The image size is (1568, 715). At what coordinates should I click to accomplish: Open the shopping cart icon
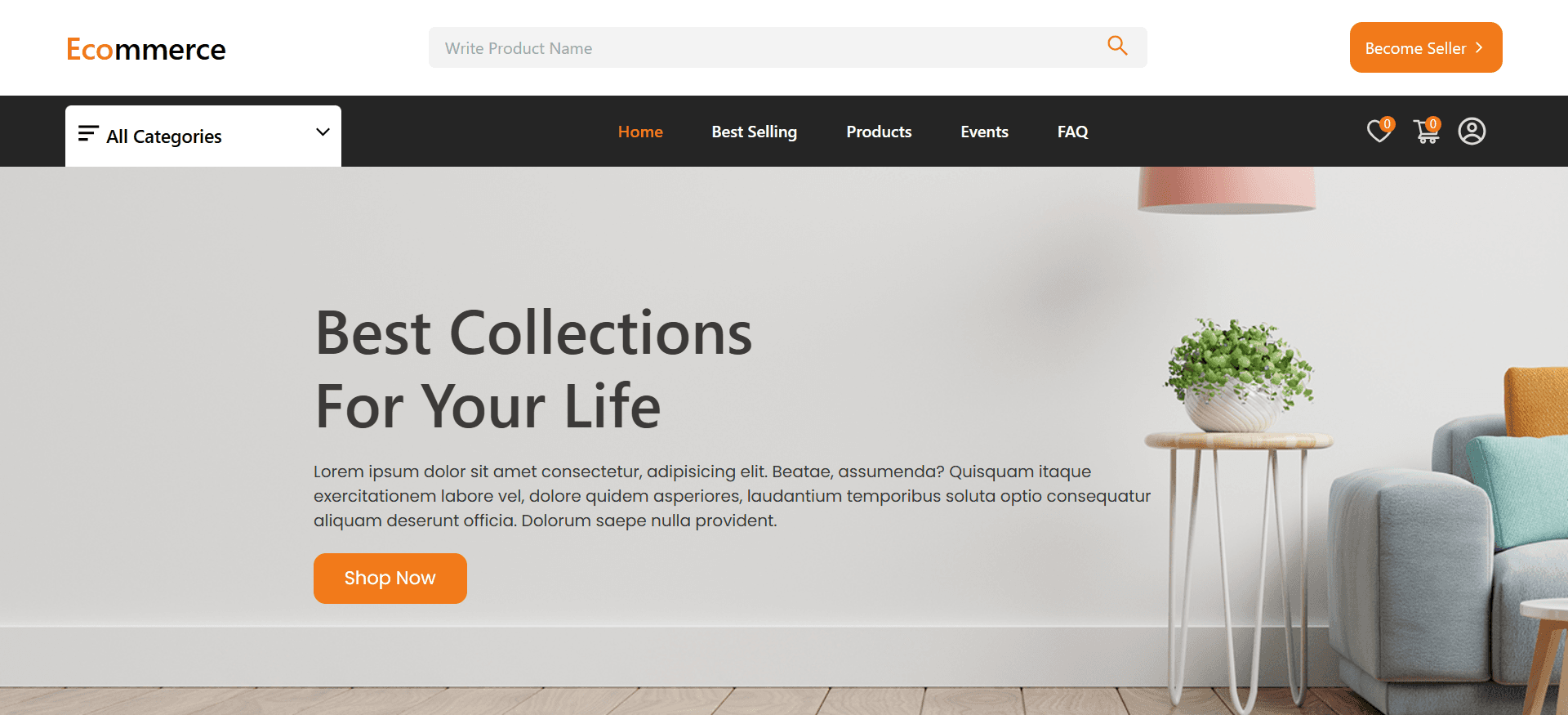[x=1426, y=131]
